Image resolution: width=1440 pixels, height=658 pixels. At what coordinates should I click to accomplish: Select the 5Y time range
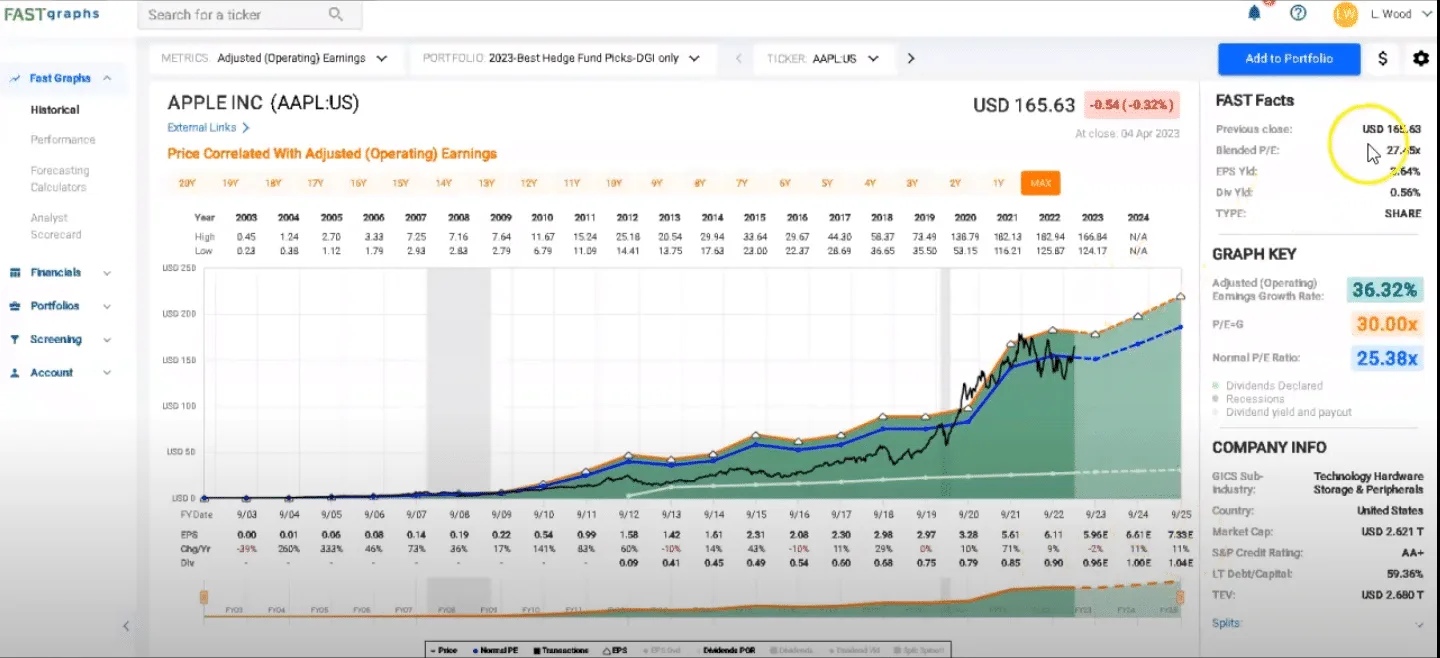tap(827, 183)
